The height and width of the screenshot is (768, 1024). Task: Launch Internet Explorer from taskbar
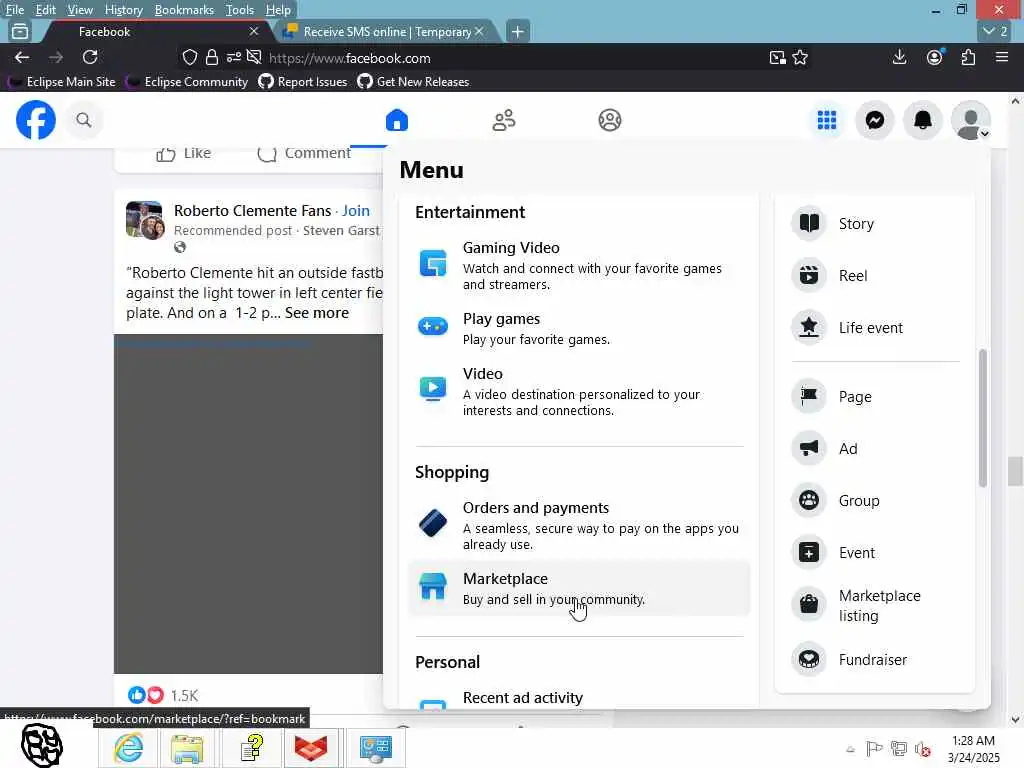(128, 748)
